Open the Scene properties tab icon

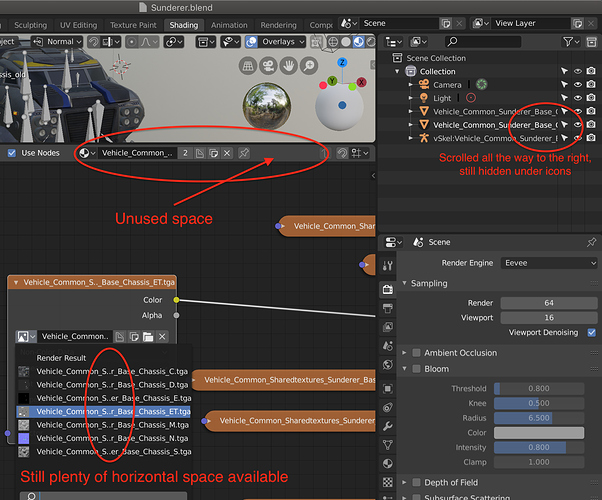(387, 346)
